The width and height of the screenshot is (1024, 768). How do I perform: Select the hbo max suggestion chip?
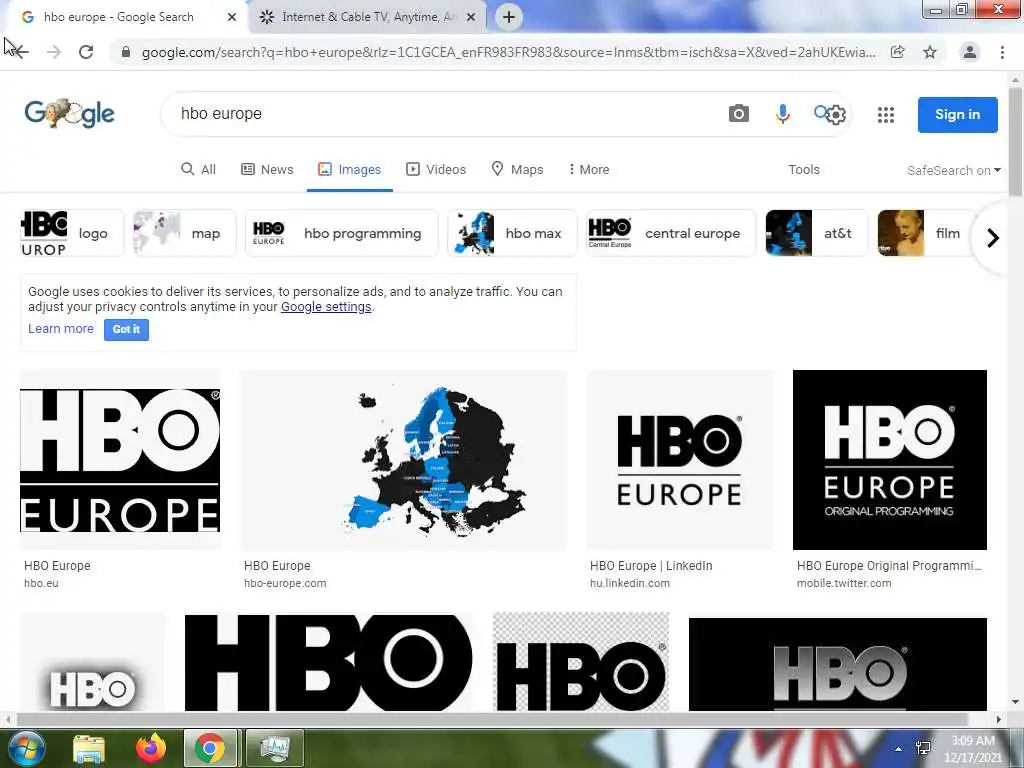pyautogui.click(x=513, y=233)
